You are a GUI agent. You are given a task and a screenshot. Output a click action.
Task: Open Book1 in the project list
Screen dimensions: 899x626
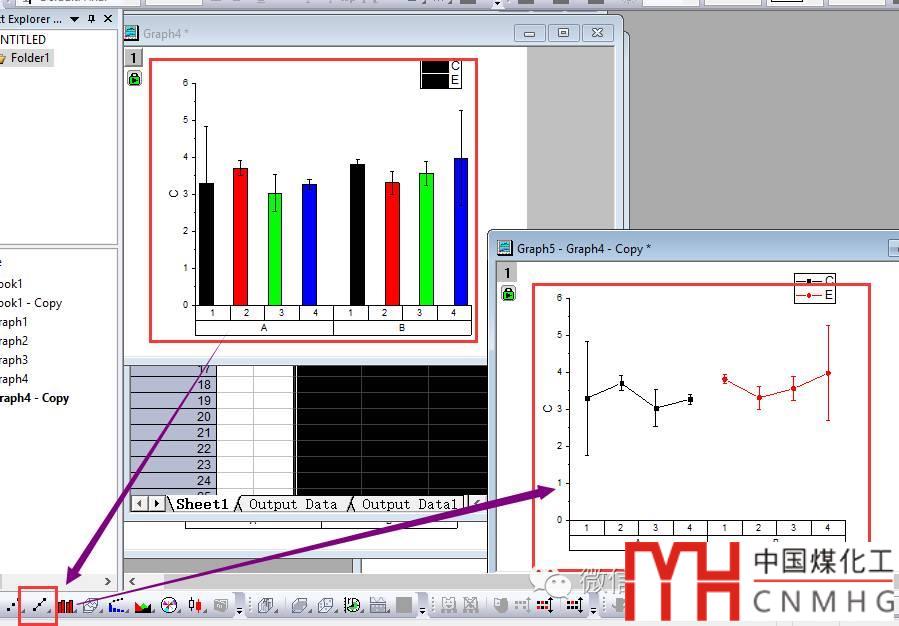tap(11, 284)
